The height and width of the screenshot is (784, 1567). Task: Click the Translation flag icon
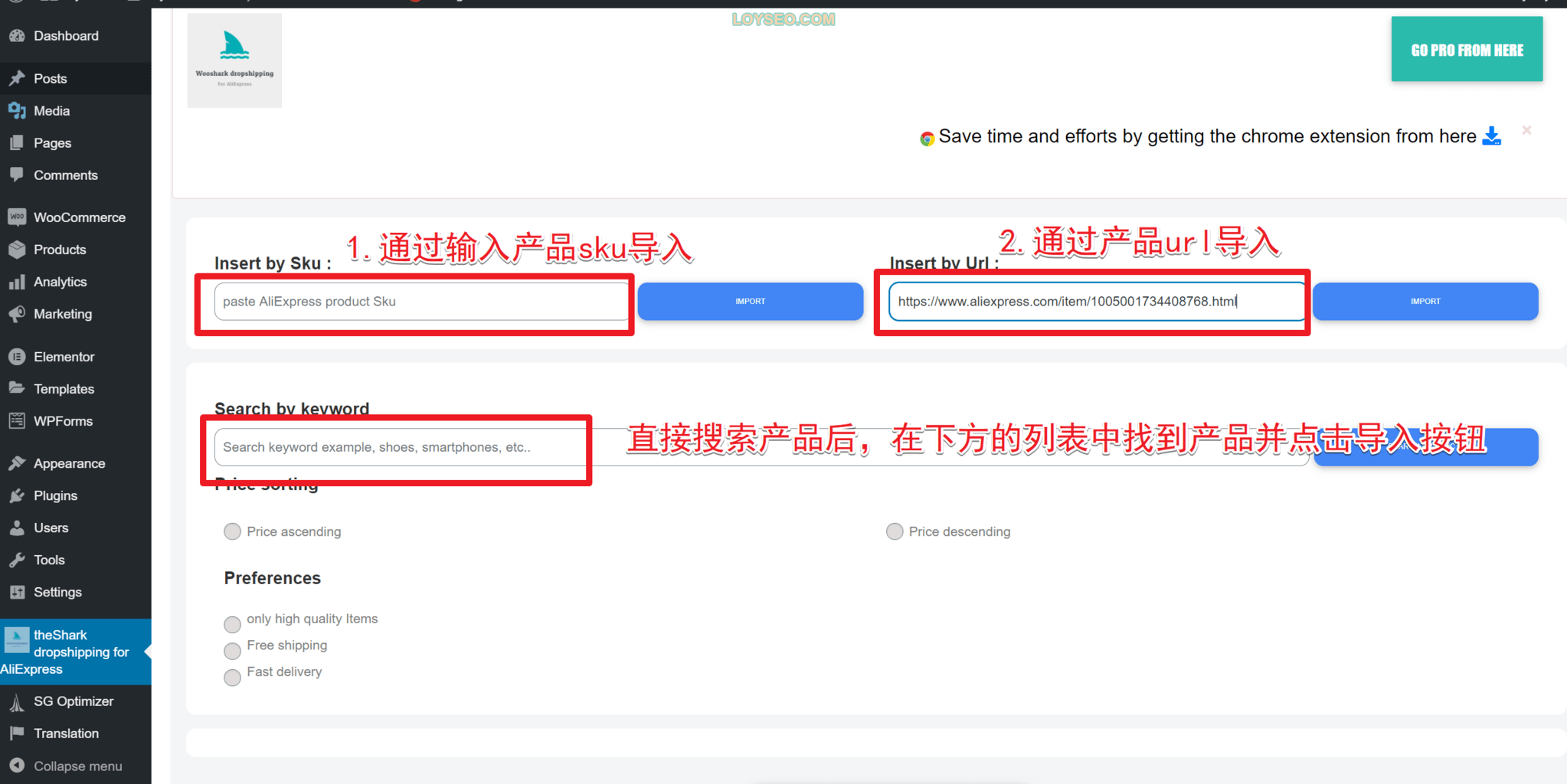[17, 733]
